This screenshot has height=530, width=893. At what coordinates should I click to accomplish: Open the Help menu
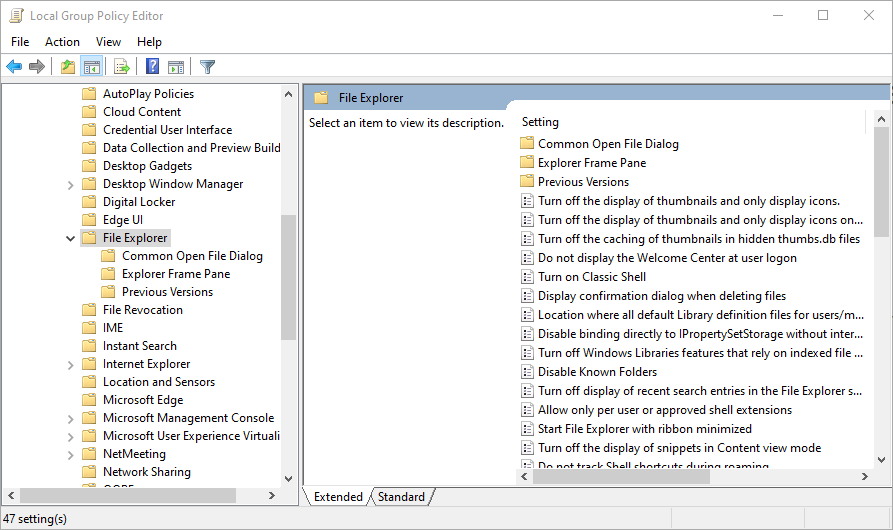149,42
